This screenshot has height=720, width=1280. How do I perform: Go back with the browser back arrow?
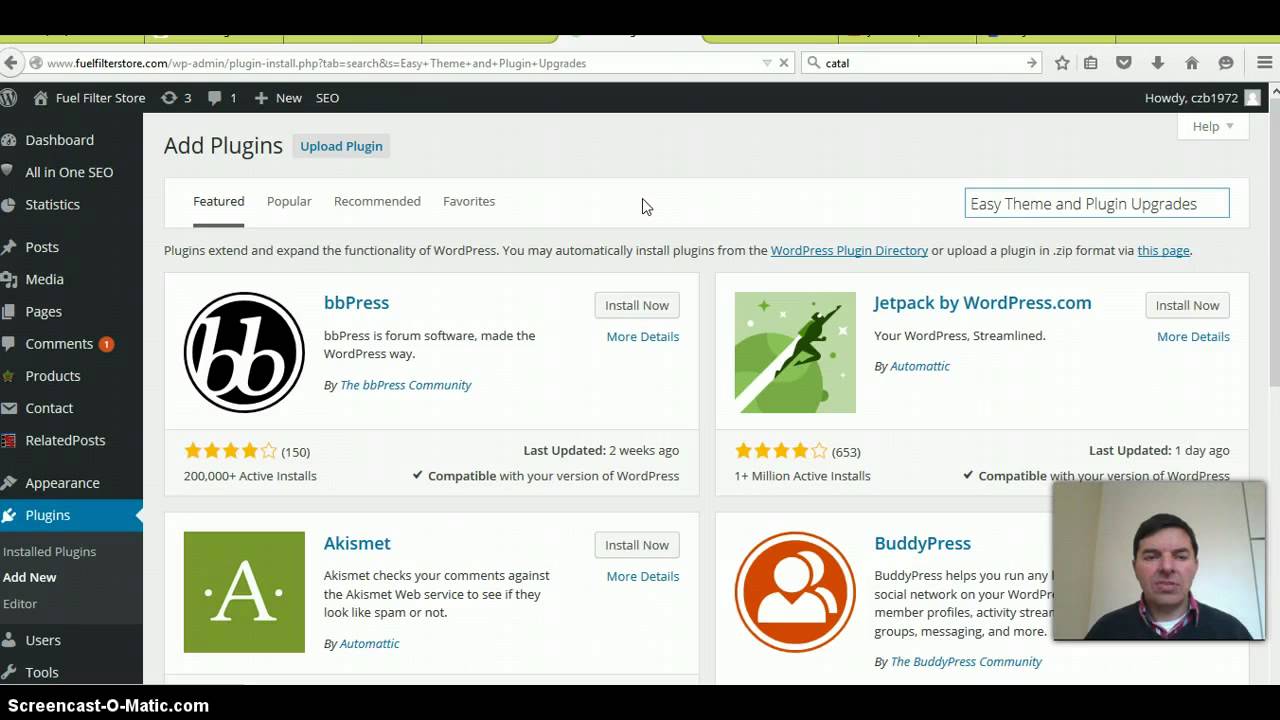click(10, 63)
